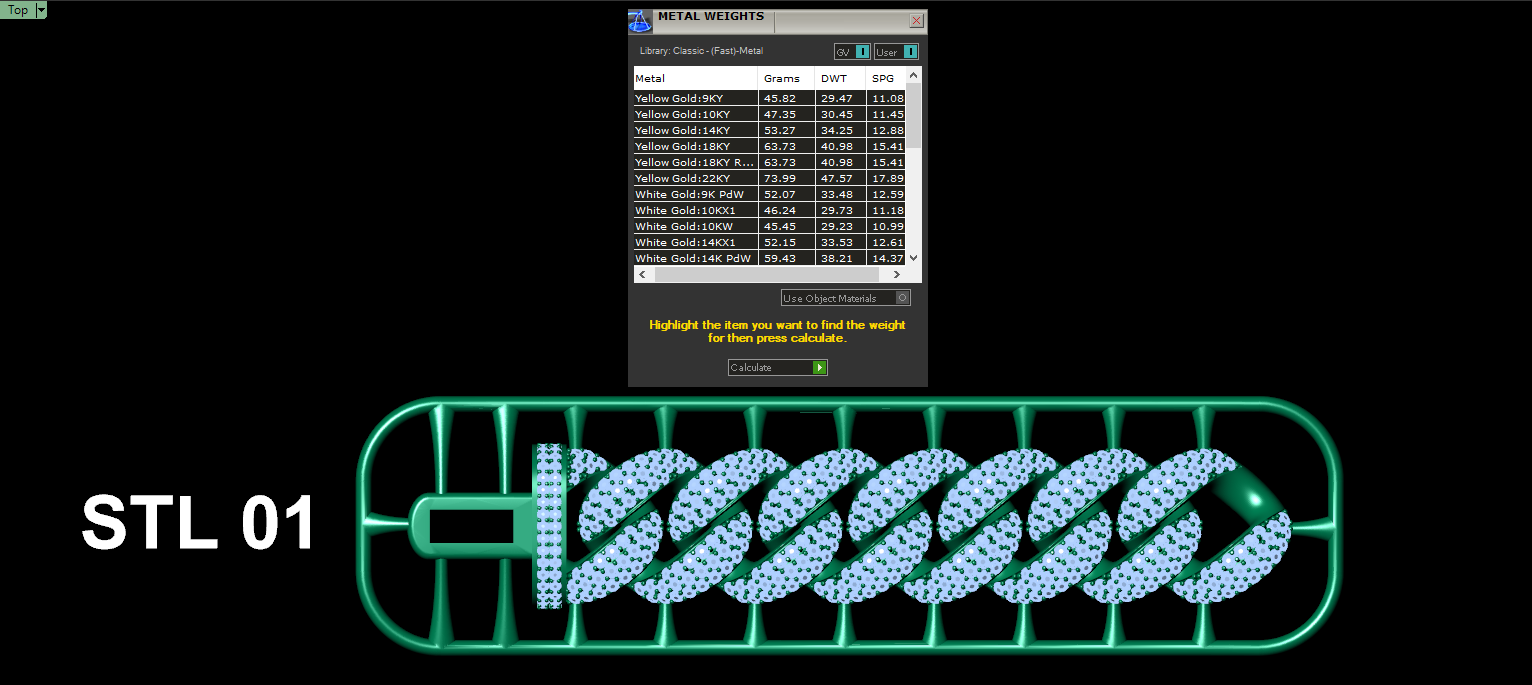Click the DWT column header
This screenshot has height=685, width=1532.
(841, 78)
